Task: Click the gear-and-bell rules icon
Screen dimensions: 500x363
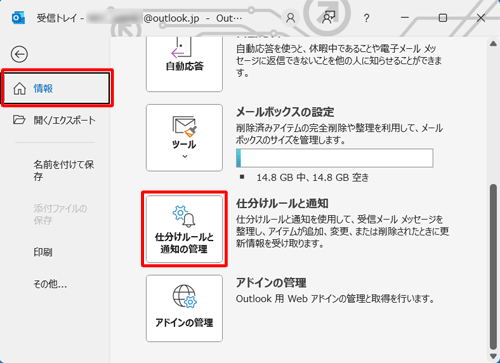Action: click(x=184, y=216)
